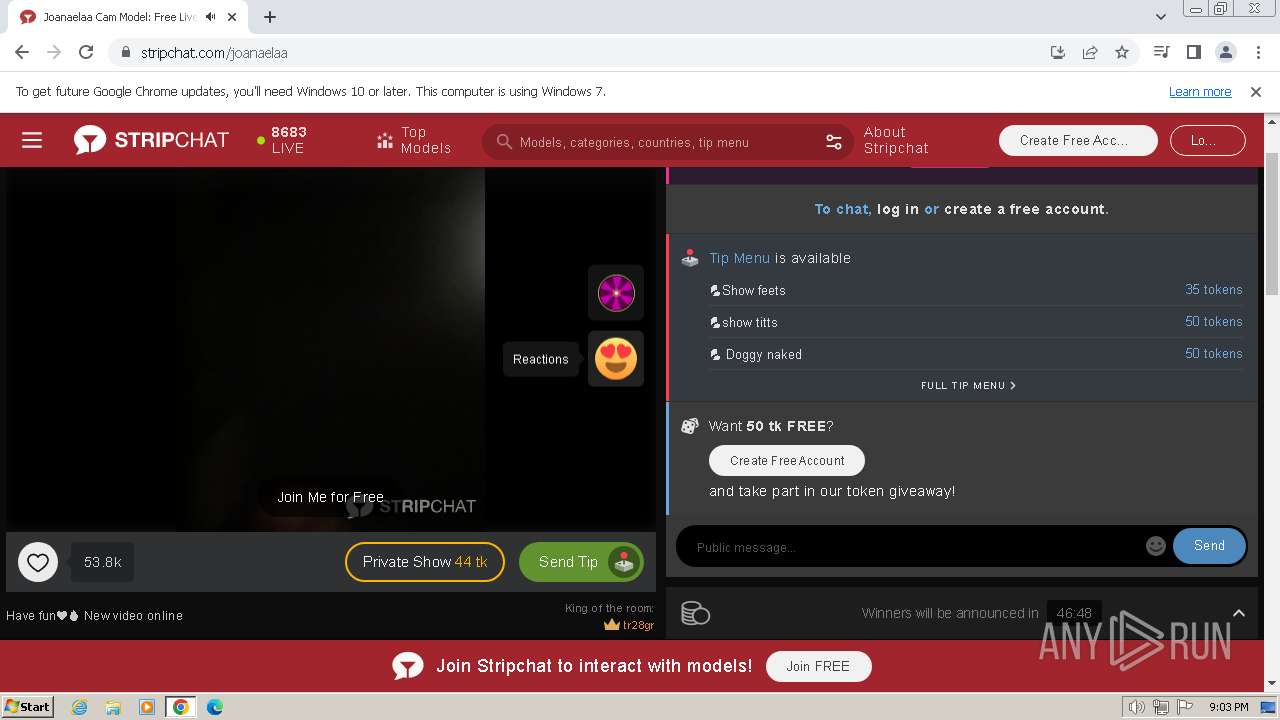This screenshot has width=1280, height=720.
Task: Click the Join Me for Free overlay
Action: coord(330,497)
